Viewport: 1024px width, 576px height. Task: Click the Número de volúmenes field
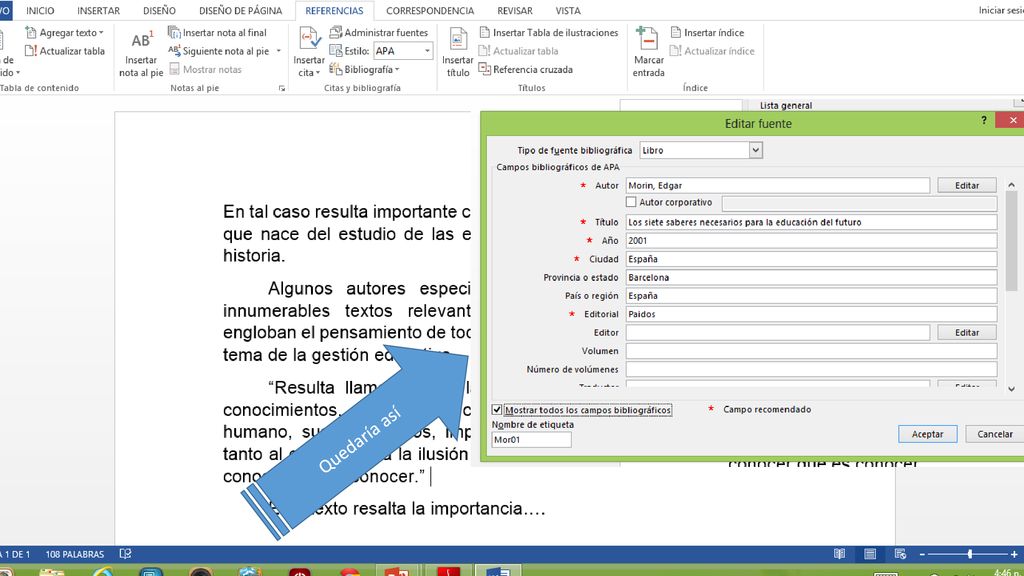click(811, 369)
